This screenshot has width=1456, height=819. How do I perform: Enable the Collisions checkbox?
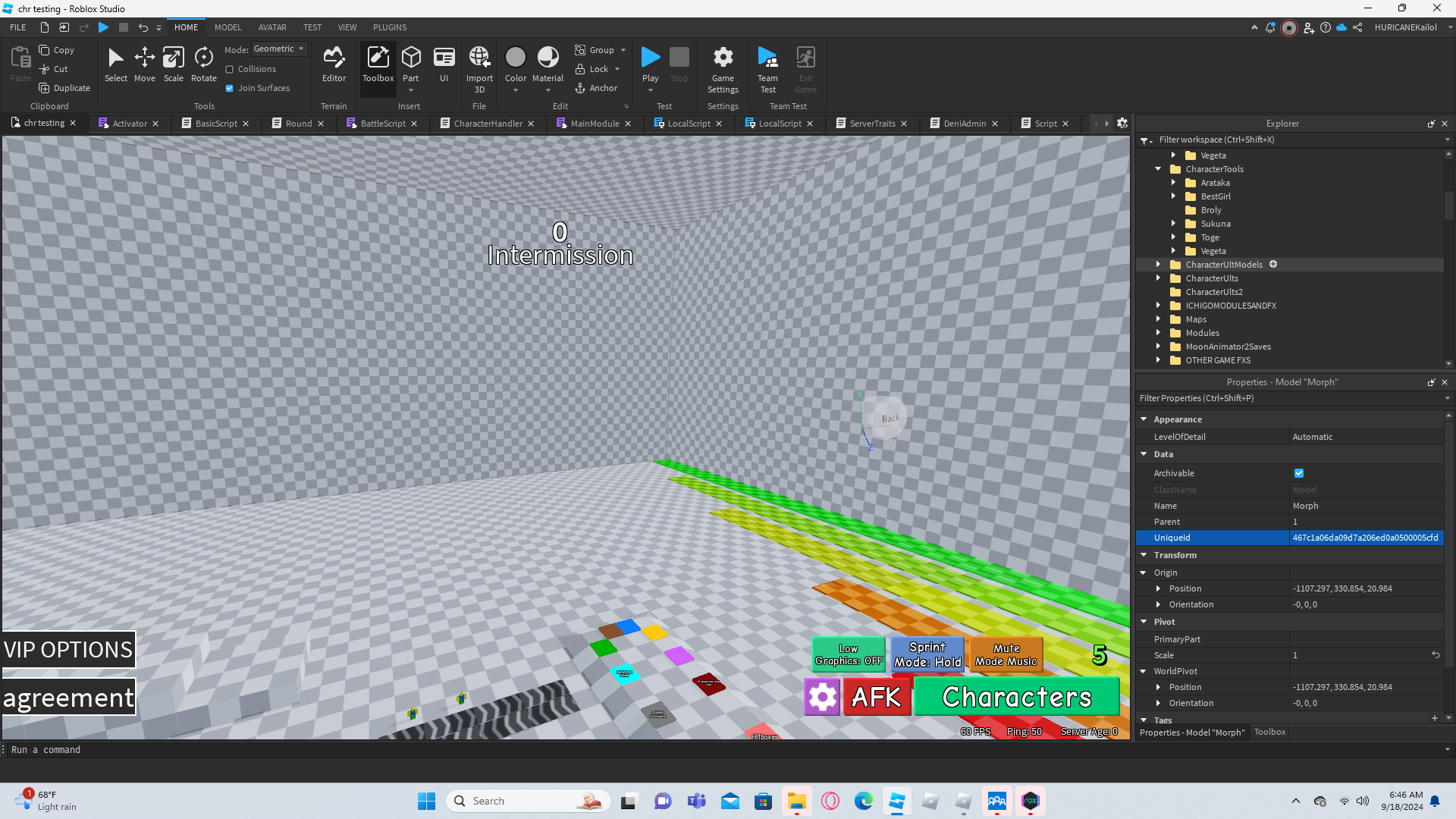pos(230,69)
